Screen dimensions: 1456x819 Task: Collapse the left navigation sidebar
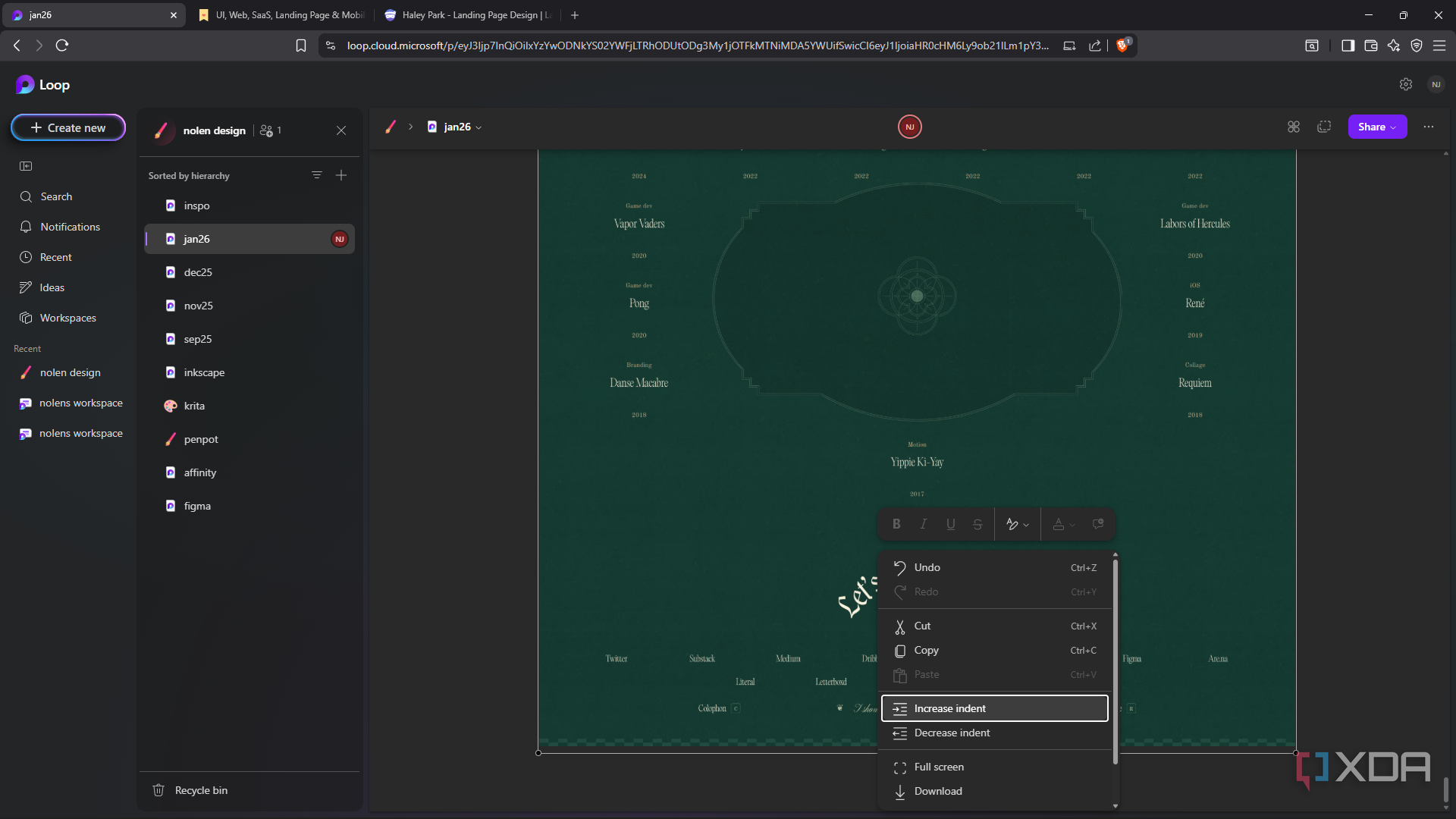point(26,166)
